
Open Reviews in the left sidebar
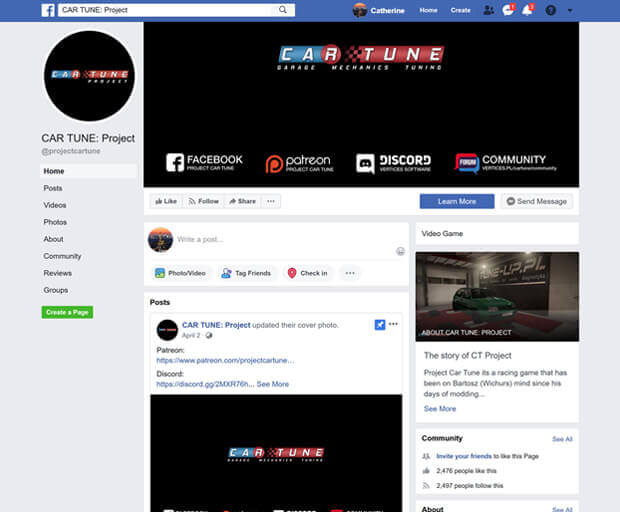(57, 273)
